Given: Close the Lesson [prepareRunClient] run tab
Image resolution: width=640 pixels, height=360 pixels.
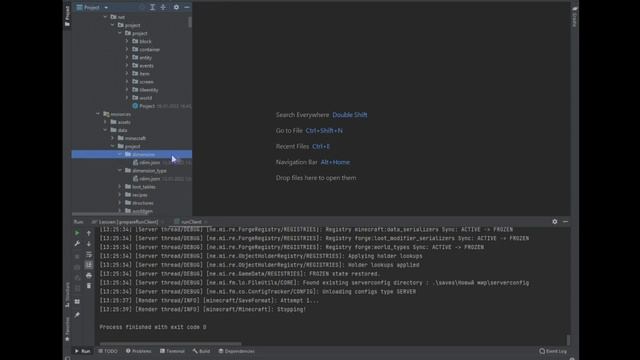Looking at the screenshot, I should coord(163,222).
